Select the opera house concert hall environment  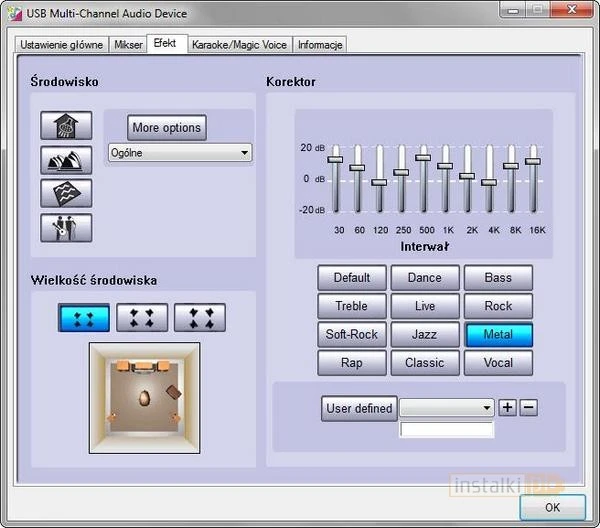pos(66,159)
